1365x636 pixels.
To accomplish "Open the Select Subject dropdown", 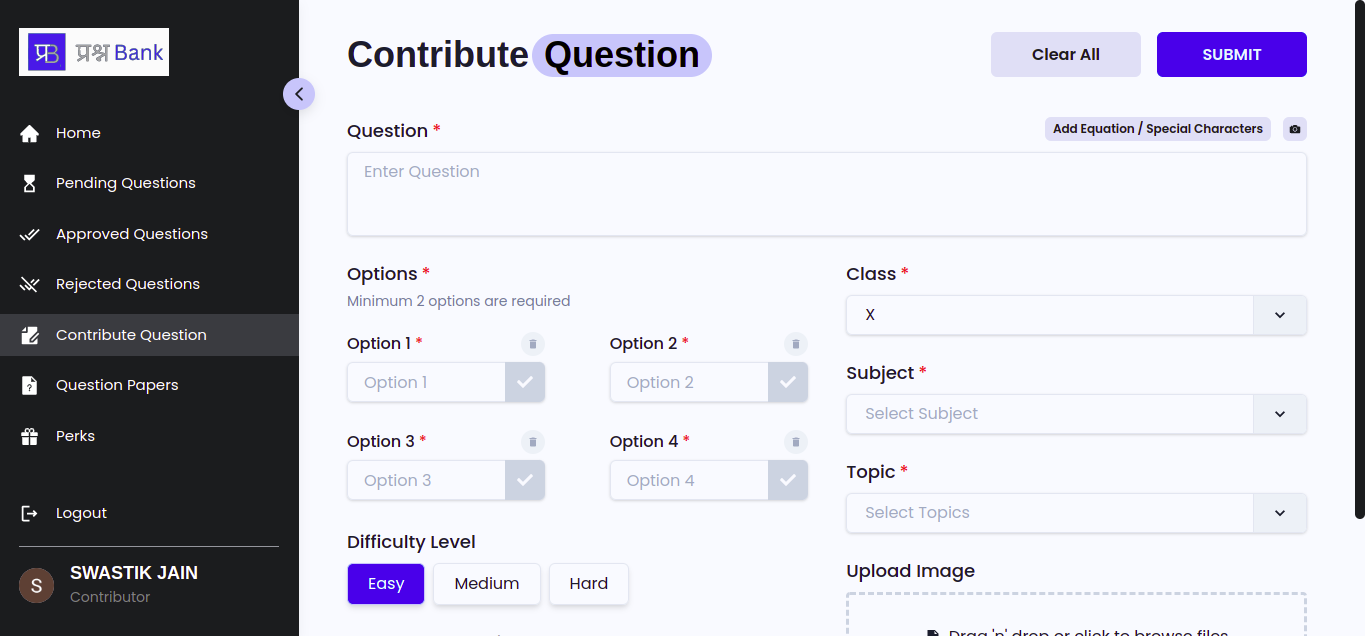I will (x=1076, y=414).
